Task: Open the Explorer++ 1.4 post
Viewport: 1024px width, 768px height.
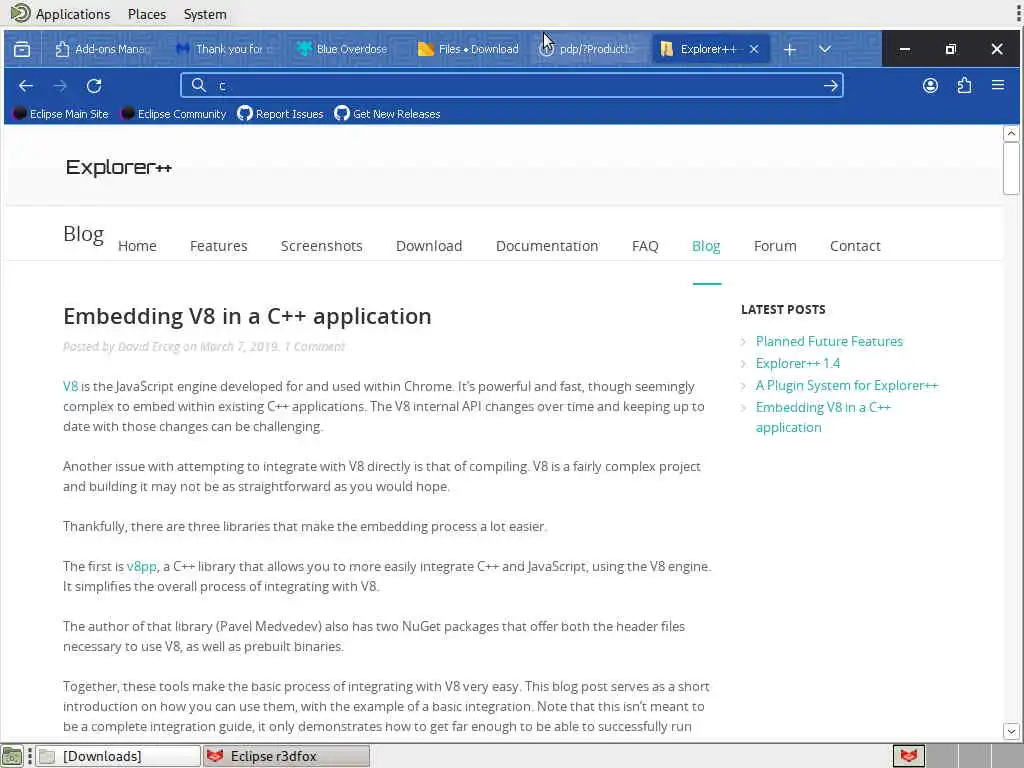Action: pos(798,364)
